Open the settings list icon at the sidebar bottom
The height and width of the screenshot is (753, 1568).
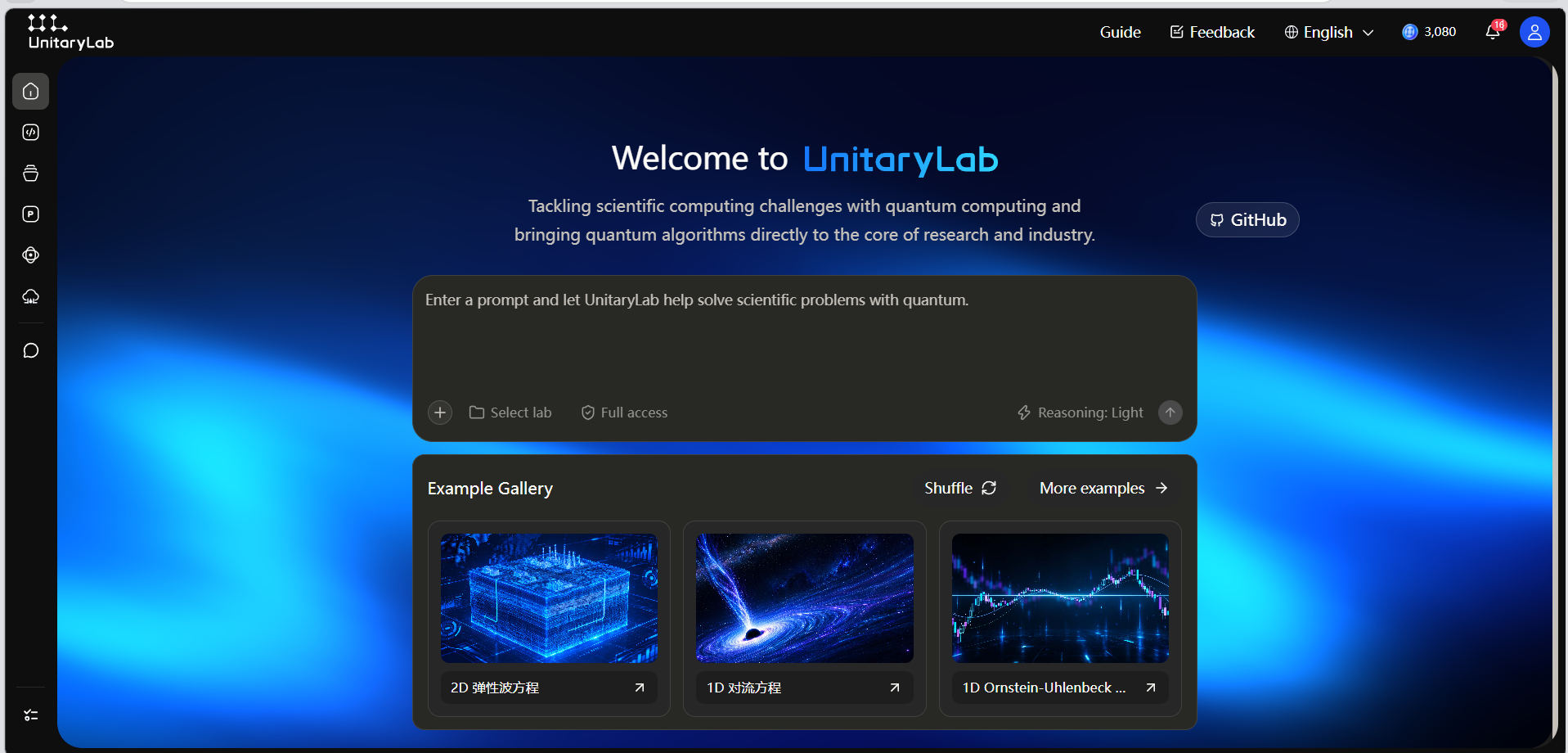(30, 715)
